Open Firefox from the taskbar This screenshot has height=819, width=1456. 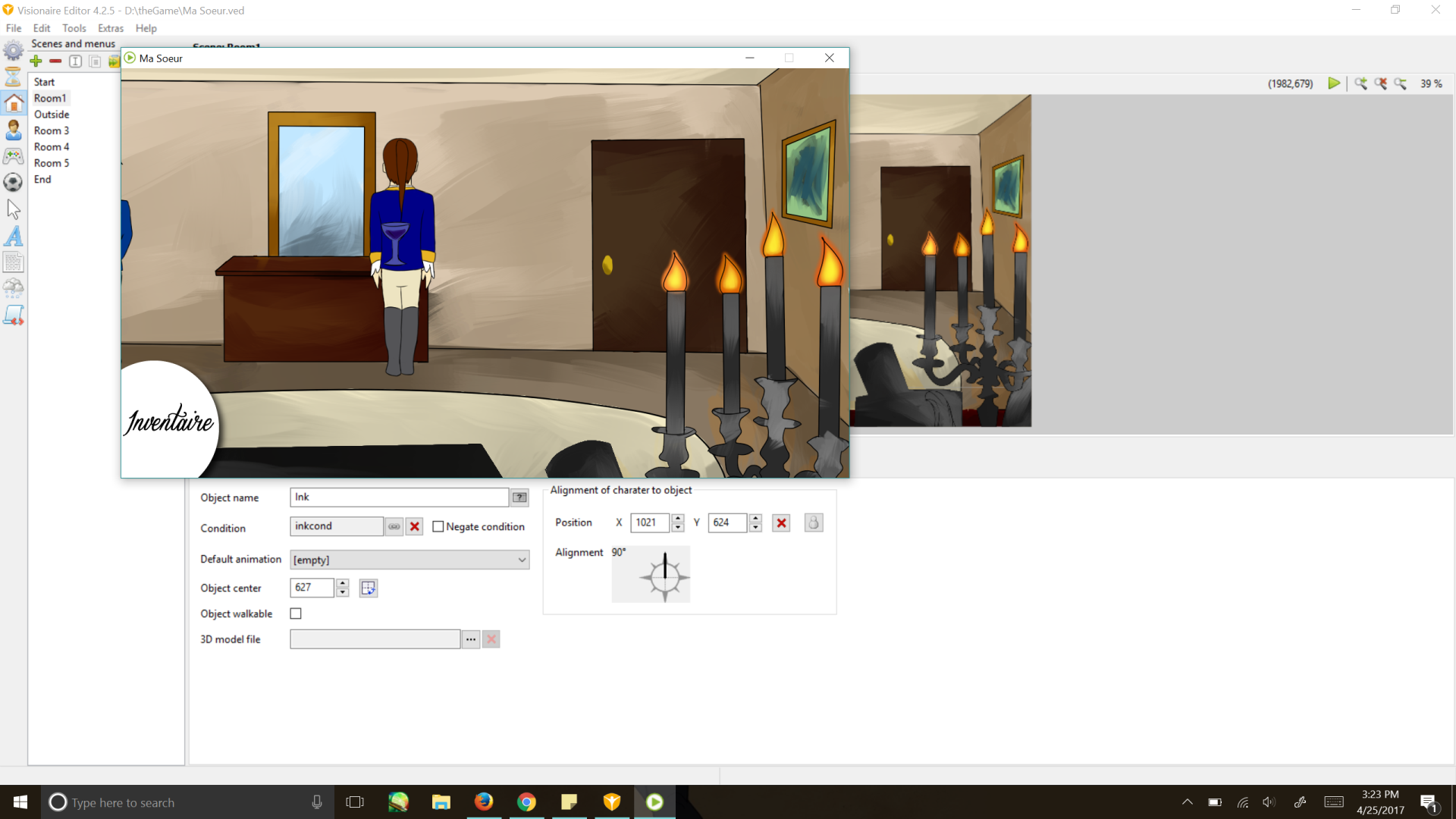tap(484, 802)
